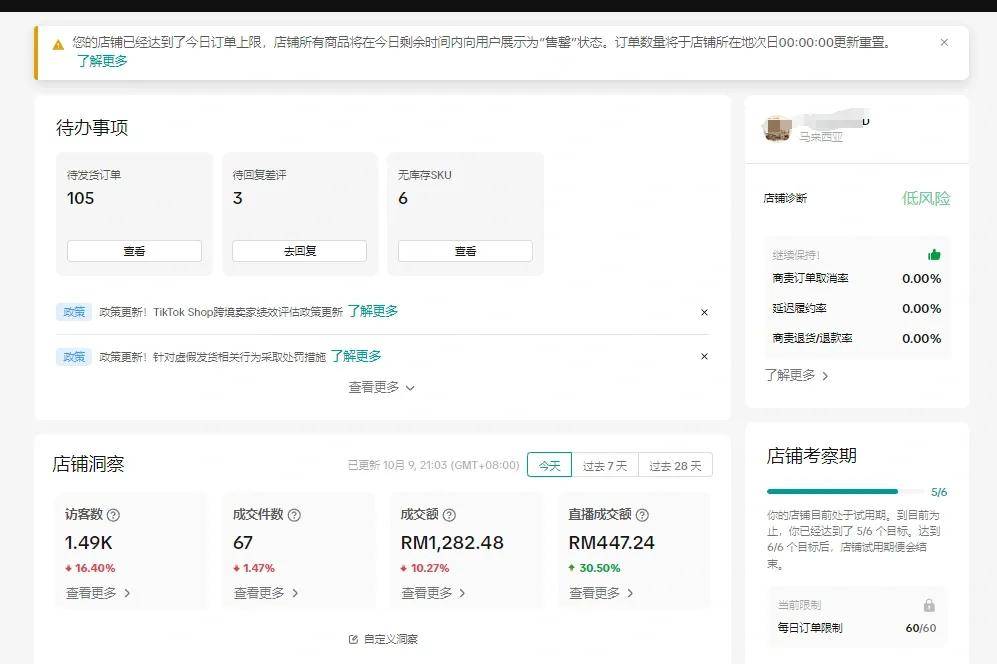Open 了解更多 for 虚假发货 policy notice
997x664 pixels.
tap(356, 356)
